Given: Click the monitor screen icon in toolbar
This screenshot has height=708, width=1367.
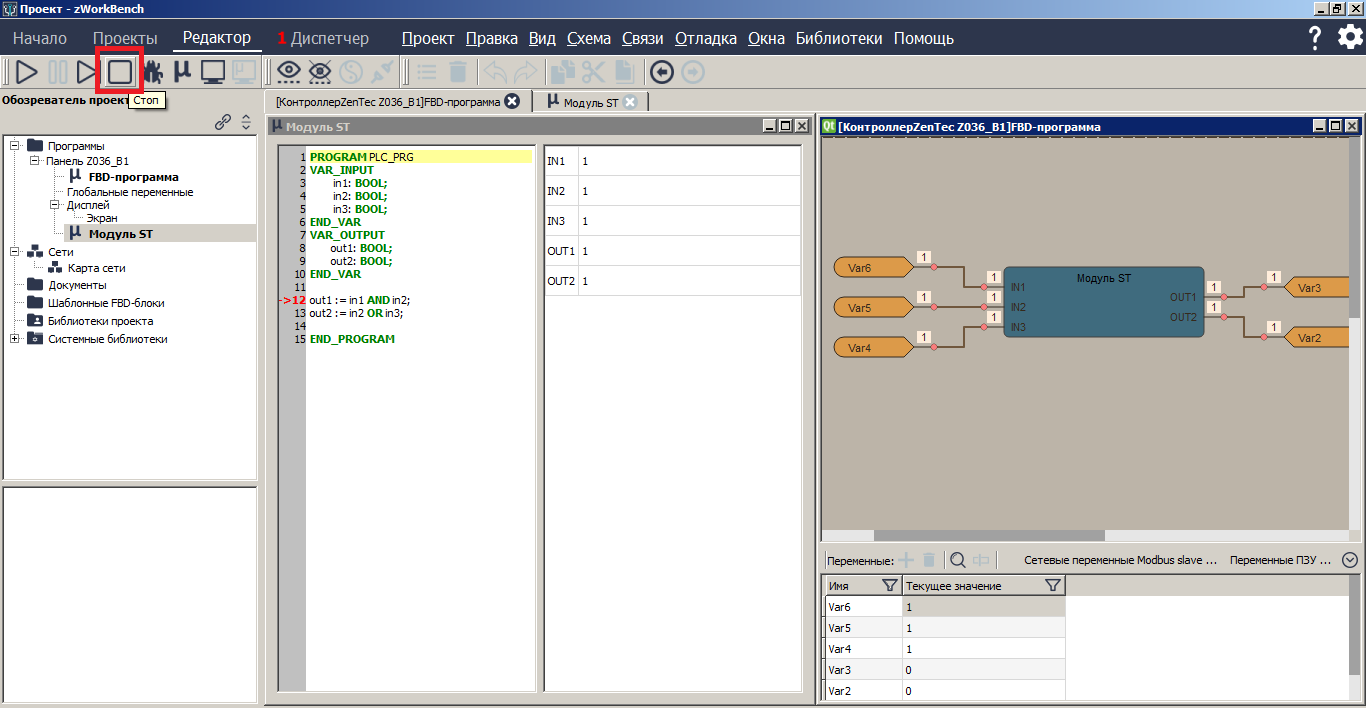Looking at the screenshot, I should point(212,71).
